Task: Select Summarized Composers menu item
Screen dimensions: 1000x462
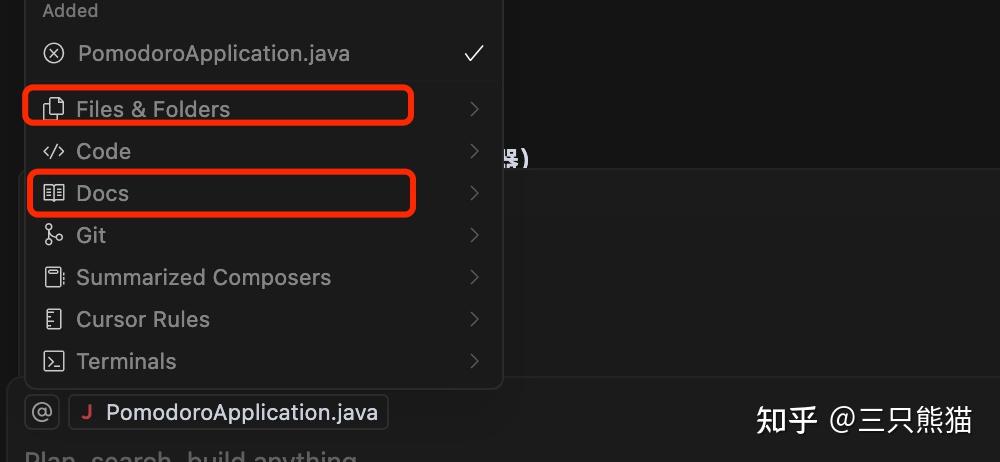Action: pos(203,277)
